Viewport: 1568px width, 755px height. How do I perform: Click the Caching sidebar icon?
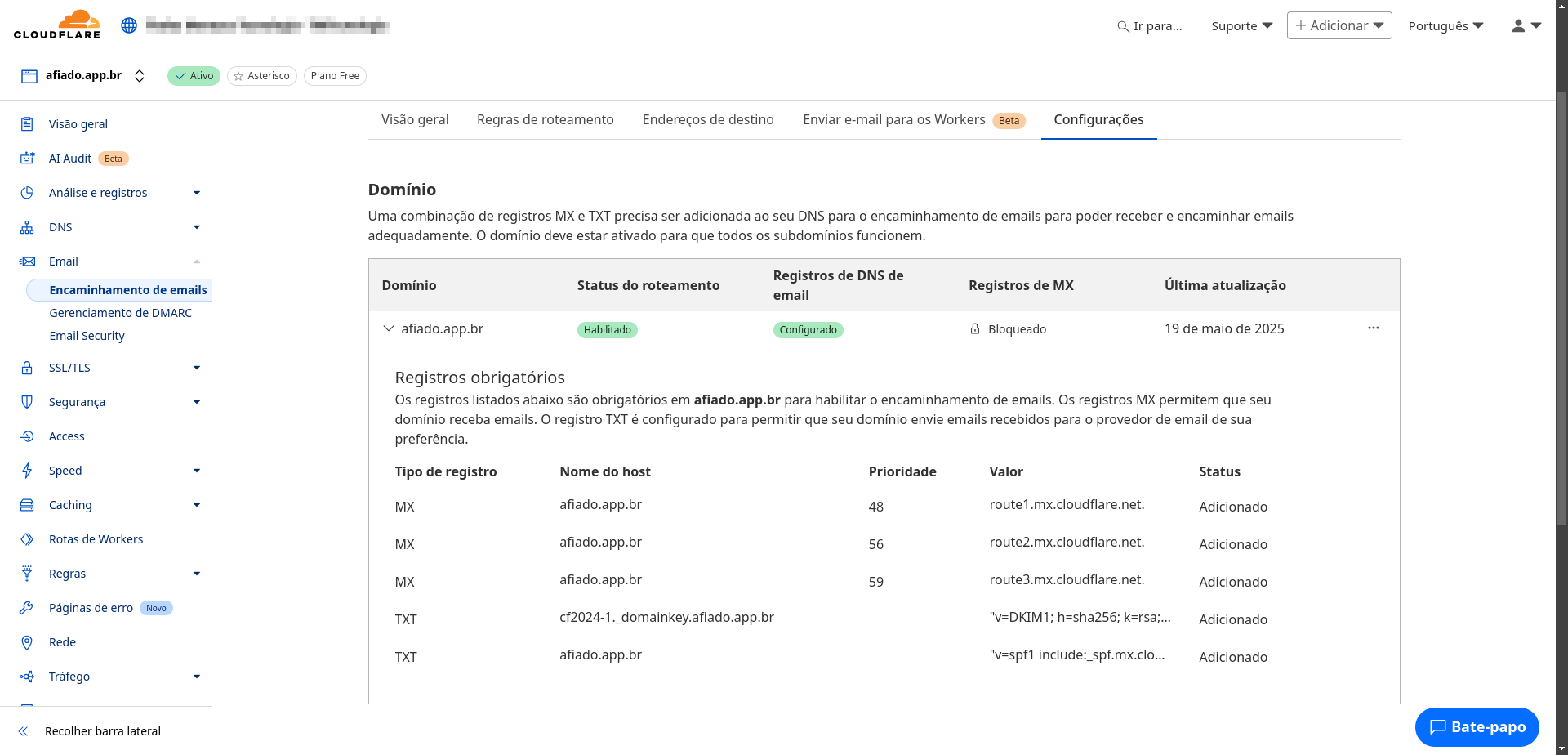click(x=27, y=505)
